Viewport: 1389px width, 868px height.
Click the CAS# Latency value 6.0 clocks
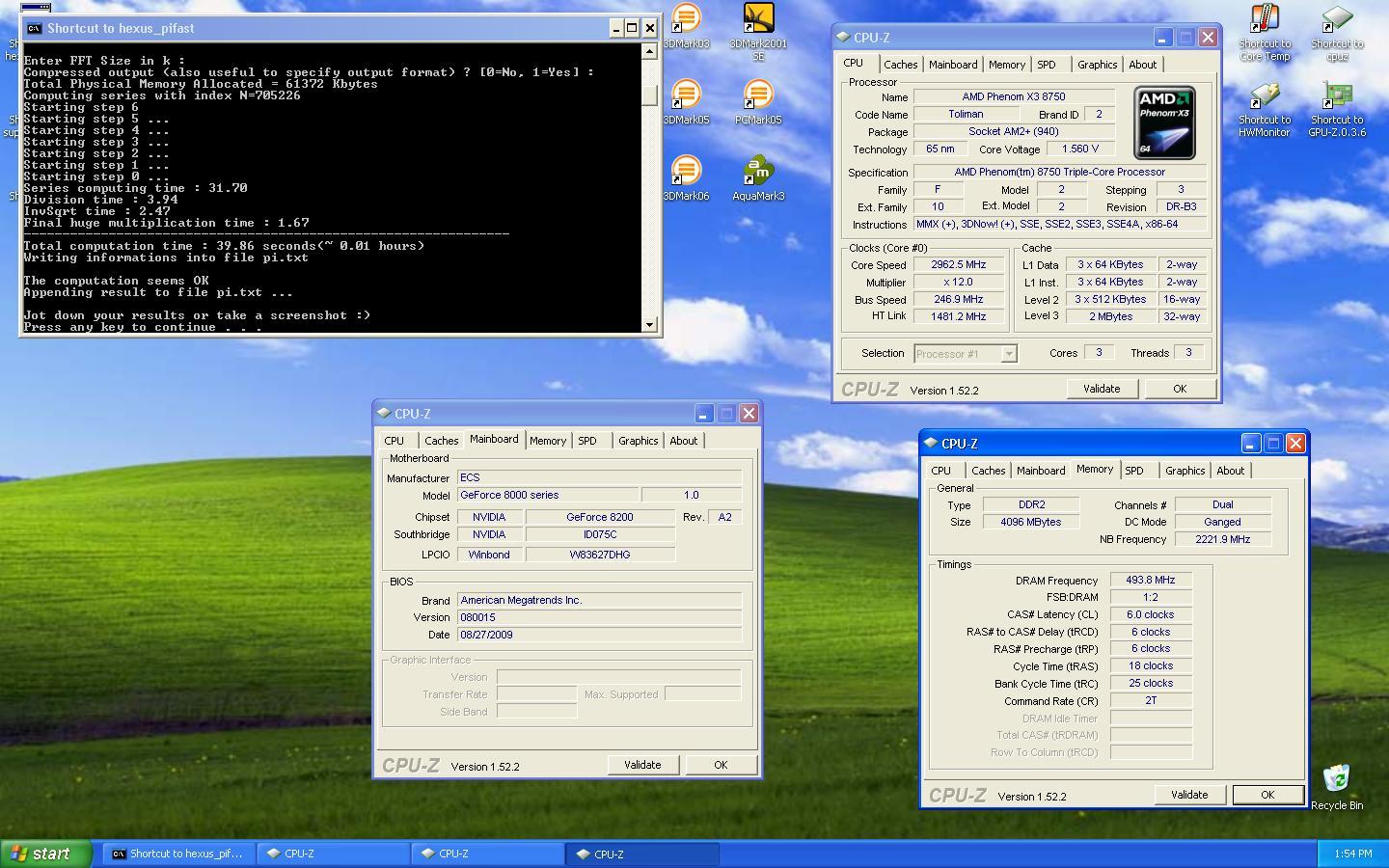coord(1151,614)
